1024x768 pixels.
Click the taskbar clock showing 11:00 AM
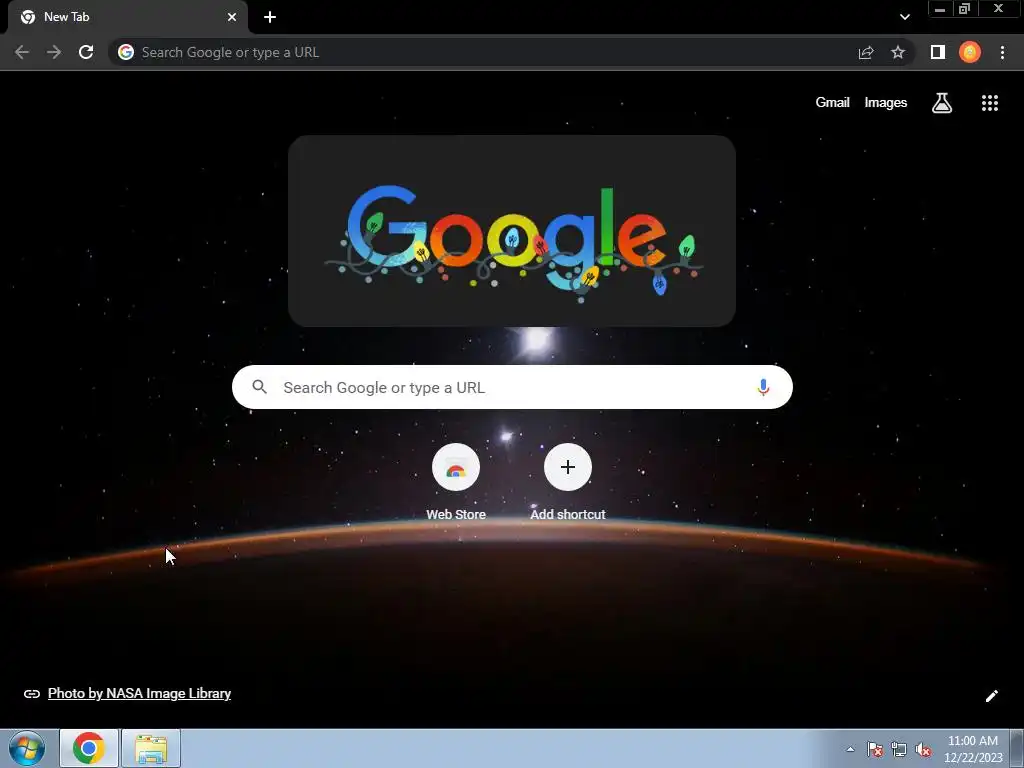[x=972, y=749]
